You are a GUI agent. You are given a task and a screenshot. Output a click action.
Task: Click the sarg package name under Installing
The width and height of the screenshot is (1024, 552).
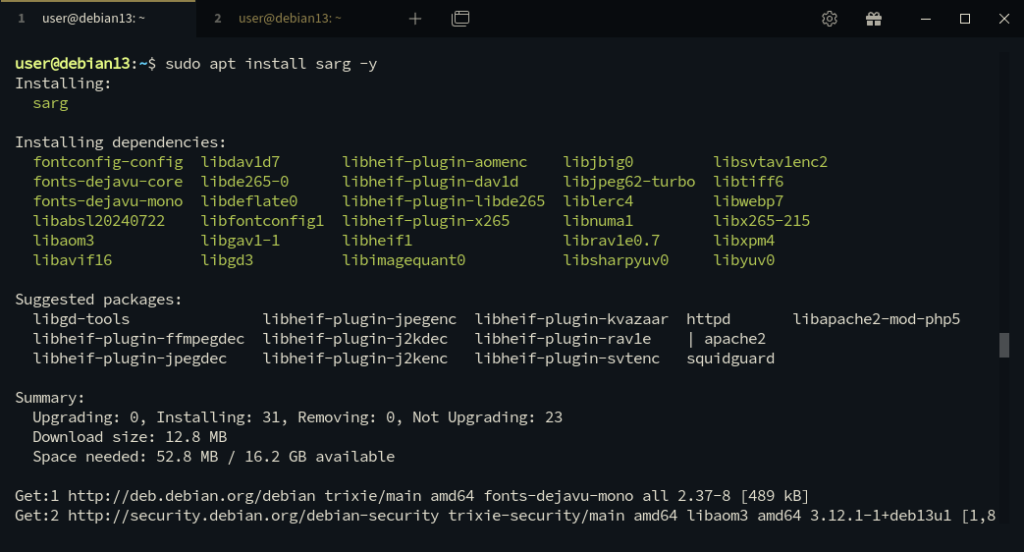50,103
